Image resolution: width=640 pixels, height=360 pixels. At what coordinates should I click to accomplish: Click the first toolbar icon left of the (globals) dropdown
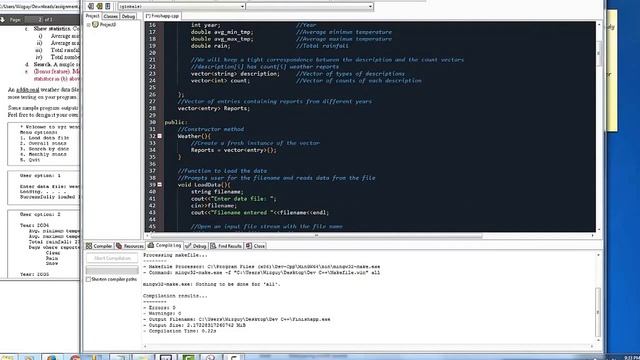point(91,6)
